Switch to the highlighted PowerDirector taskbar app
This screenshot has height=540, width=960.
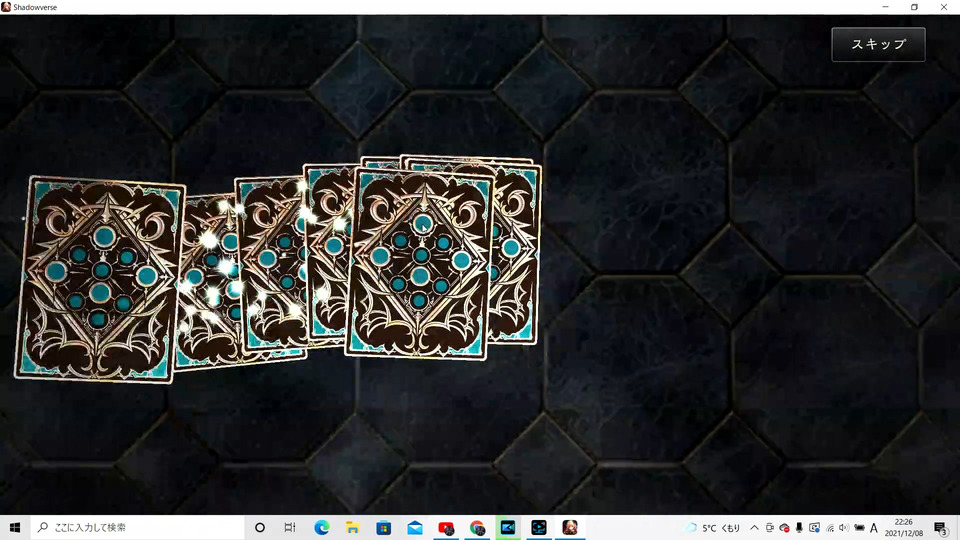[x=508, y=527]
